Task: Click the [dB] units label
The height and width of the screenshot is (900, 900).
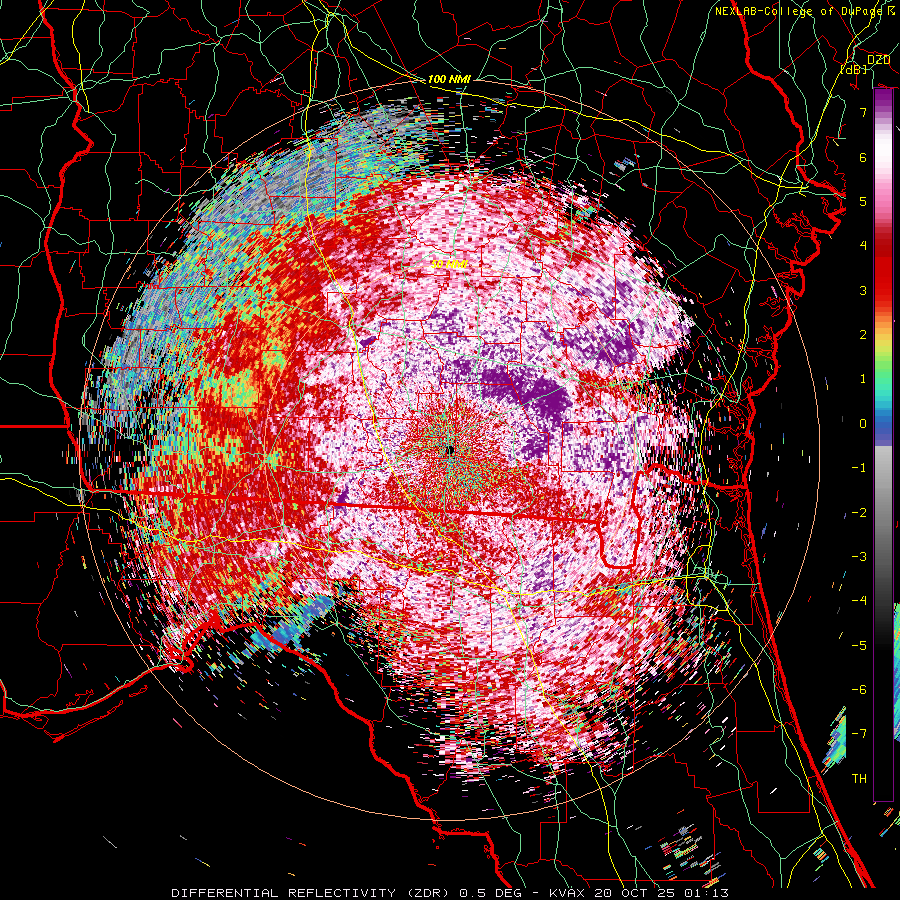Action: (854, 69)
